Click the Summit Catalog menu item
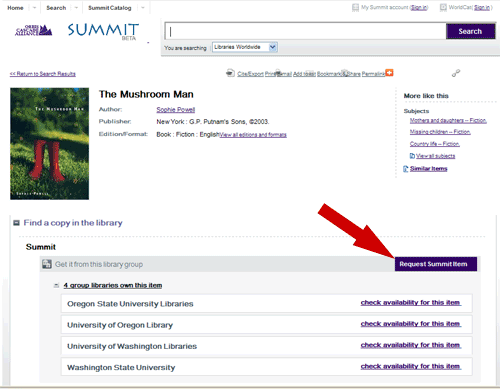The image size is (500, 389). 110,8
